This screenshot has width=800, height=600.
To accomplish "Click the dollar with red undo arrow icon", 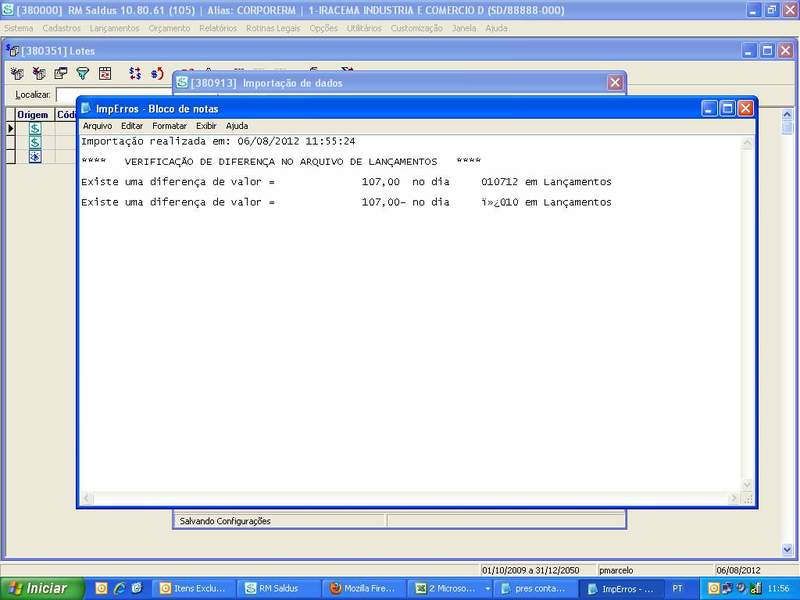I will (x=157, y=74).
